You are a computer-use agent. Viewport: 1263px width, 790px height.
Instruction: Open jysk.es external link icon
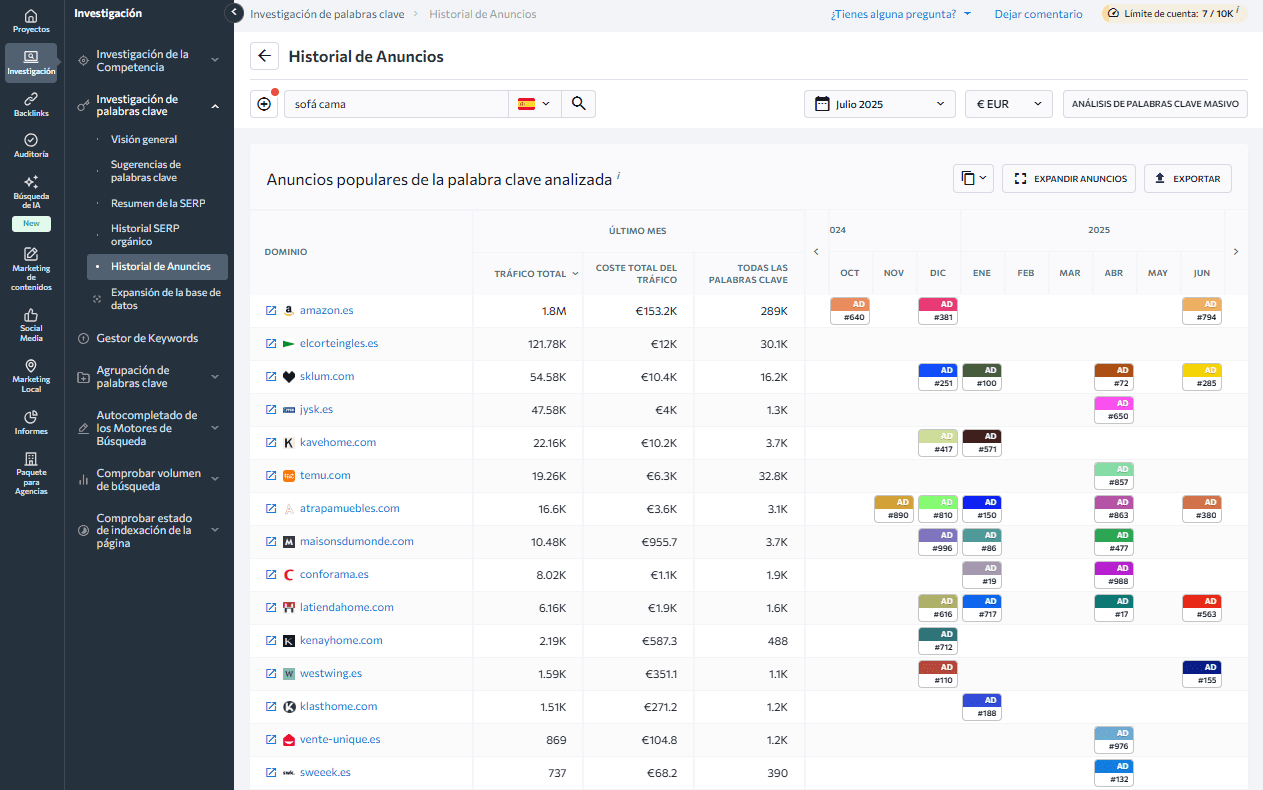pos(271,410)
